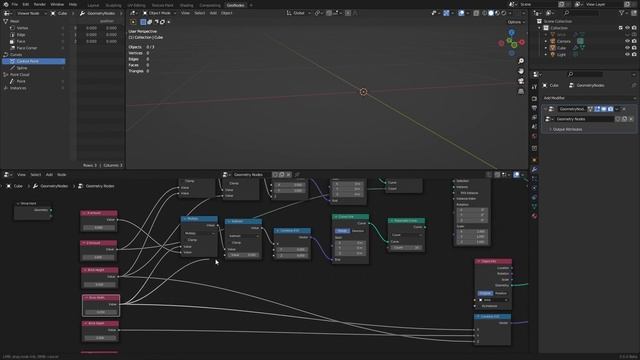The width and height of the screenshot is (640, 360).
Task: Click the Blender logo icon in top bar
Action: [x=6, y=4]
